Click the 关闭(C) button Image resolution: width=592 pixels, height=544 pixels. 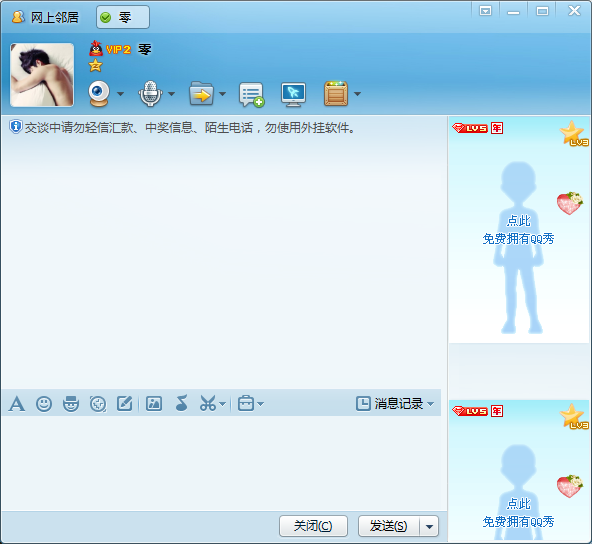[313, 526]
